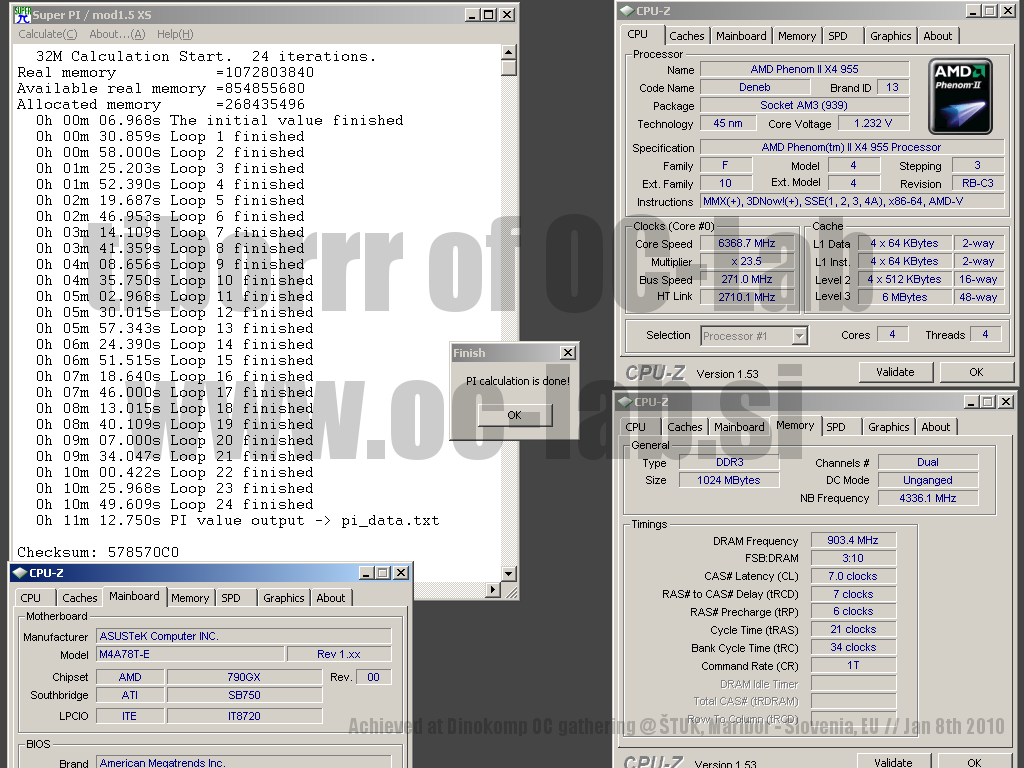Switch to Caches tab in top CPU-Z window
Image resolution: width=1024 pixels, height=768 pixels.
[x=686, y=36]
